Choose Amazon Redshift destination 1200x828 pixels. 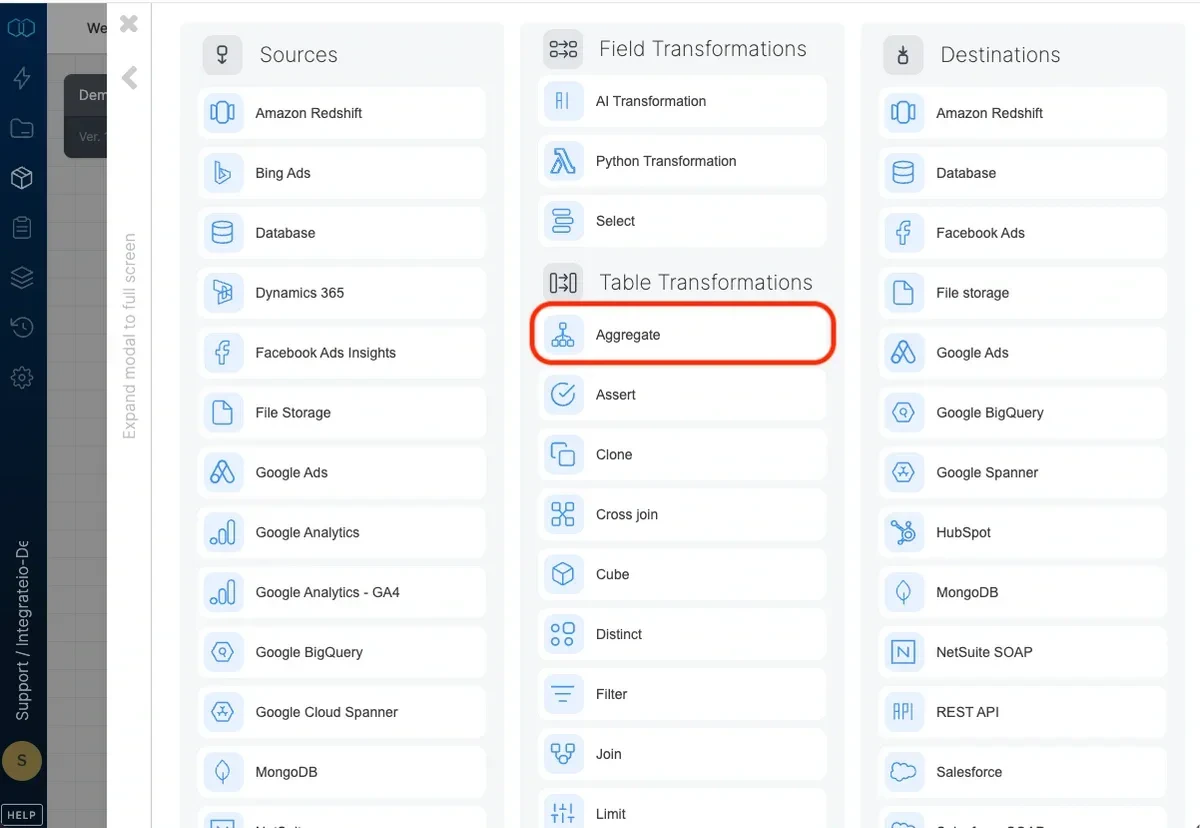pyautogui.click(x=1023, y=113)
